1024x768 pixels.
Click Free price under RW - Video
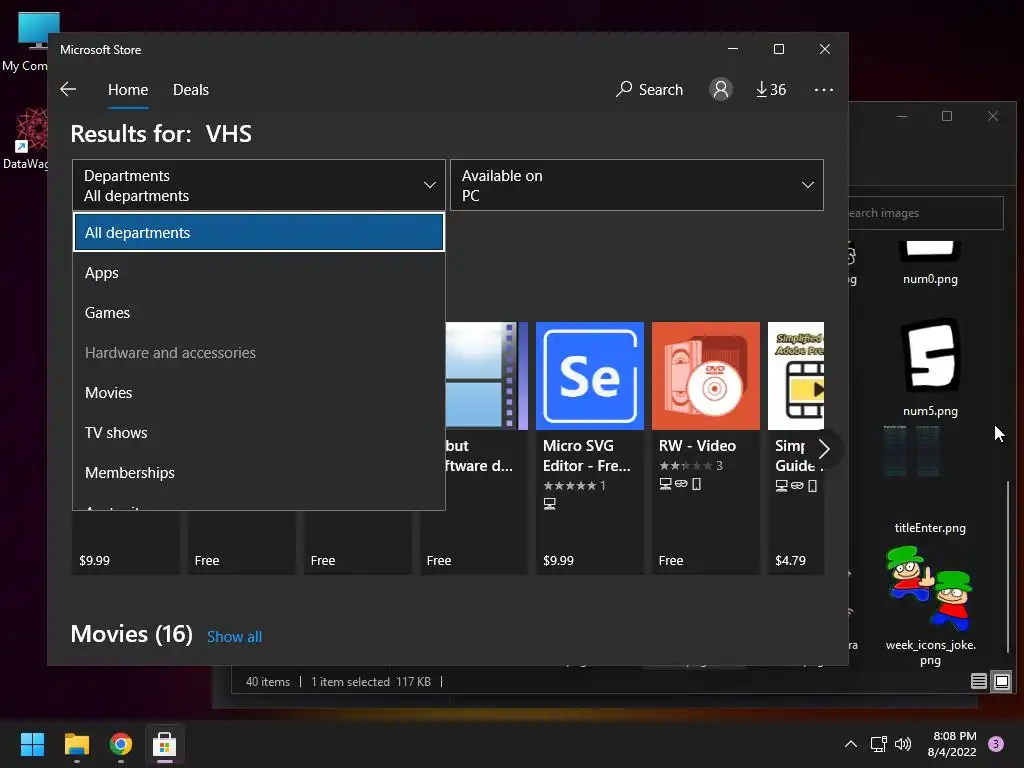(x=671, y=560)
